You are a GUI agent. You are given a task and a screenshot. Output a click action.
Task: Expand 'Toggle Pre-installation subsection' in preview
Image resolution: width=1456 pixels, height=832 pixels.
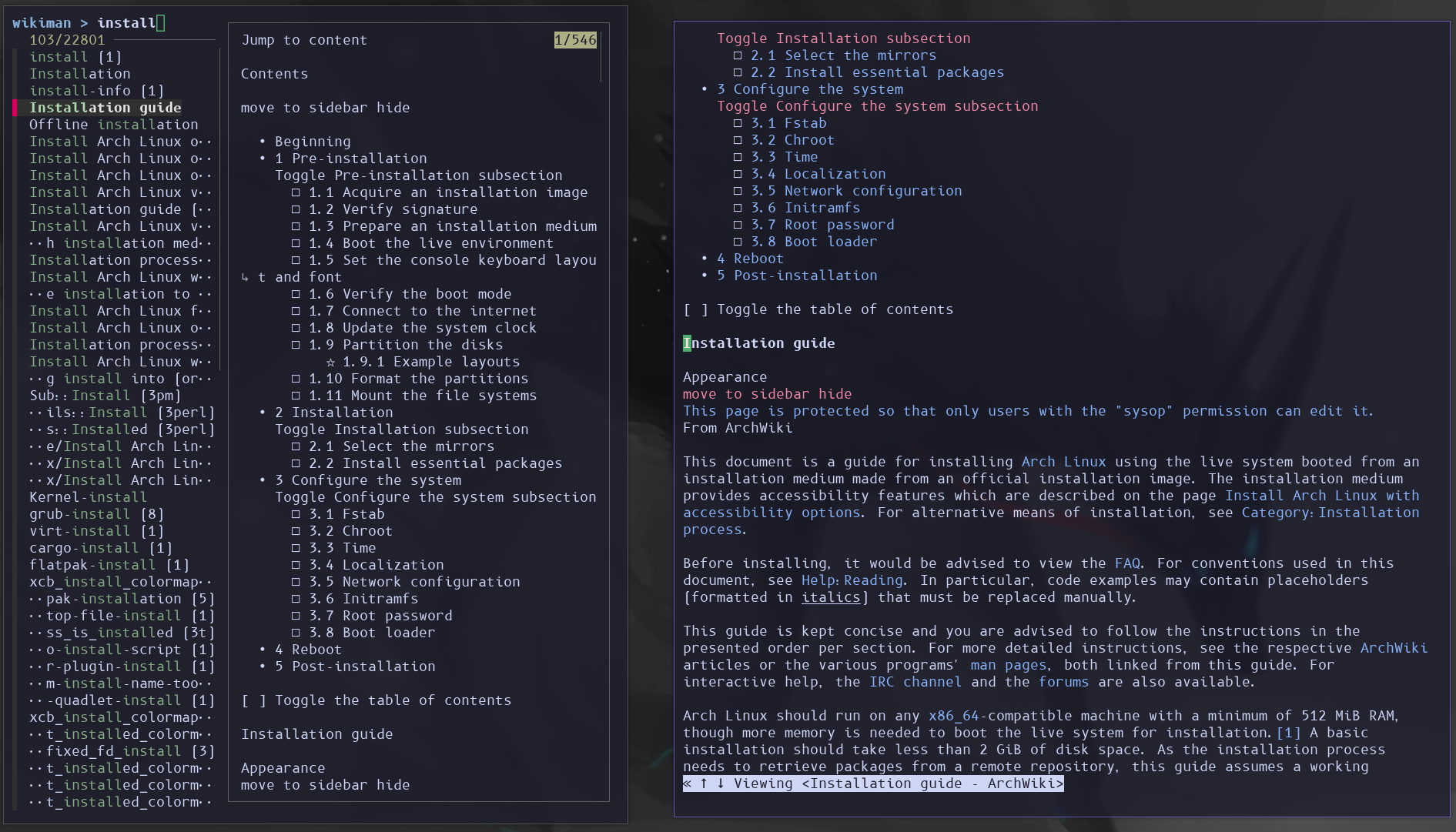(419, 175)
